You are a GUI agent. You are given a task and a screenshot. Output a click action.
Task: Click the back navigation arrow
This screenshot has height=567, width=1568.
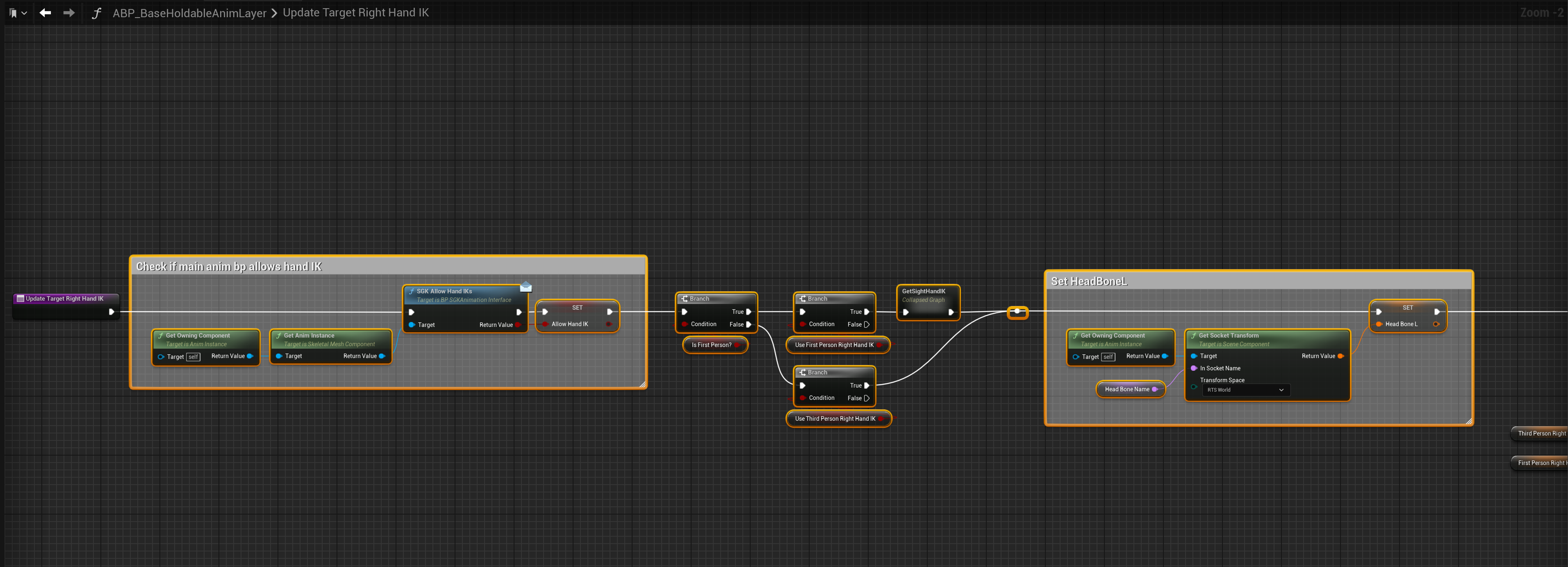click(x=45, y=13)
